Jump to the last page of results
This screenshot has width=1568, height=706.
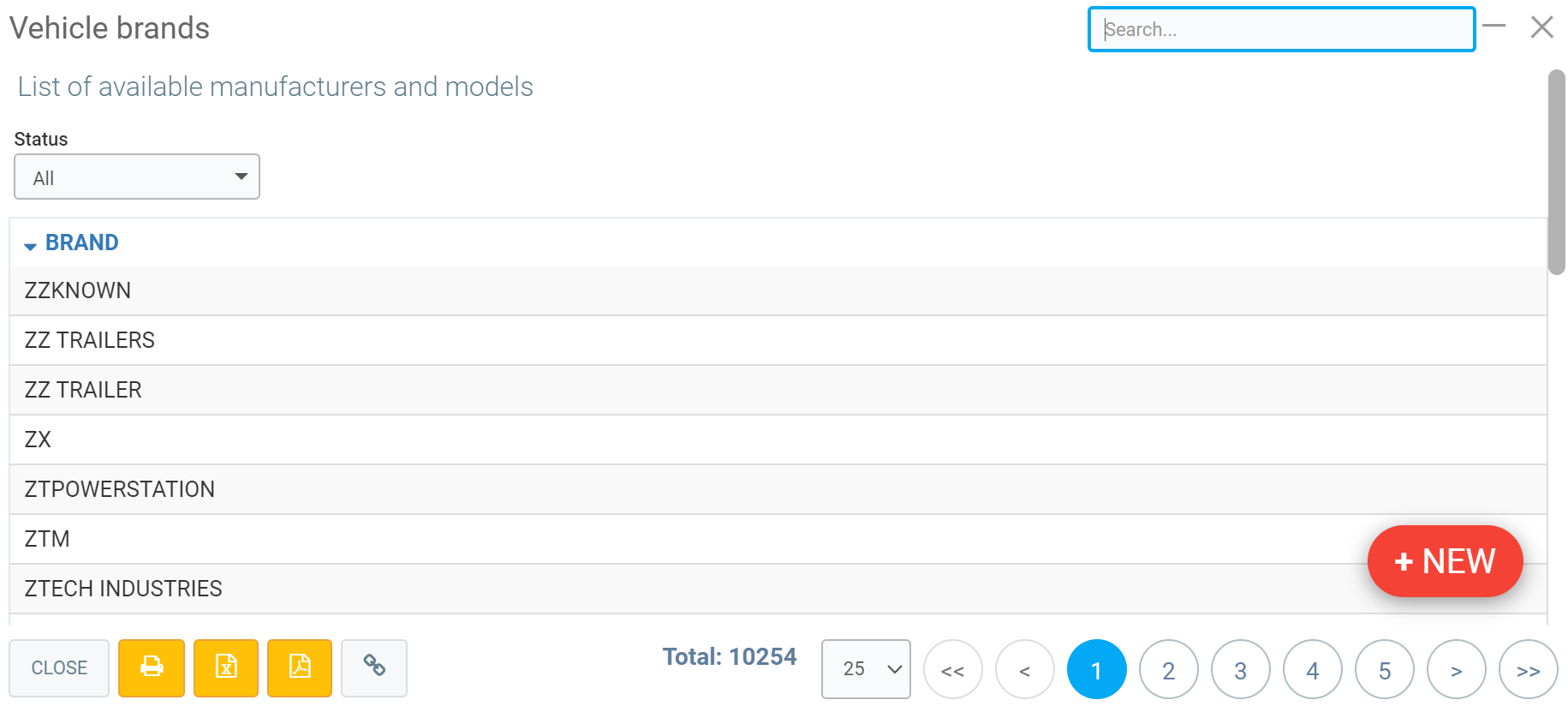(1528, 670)
